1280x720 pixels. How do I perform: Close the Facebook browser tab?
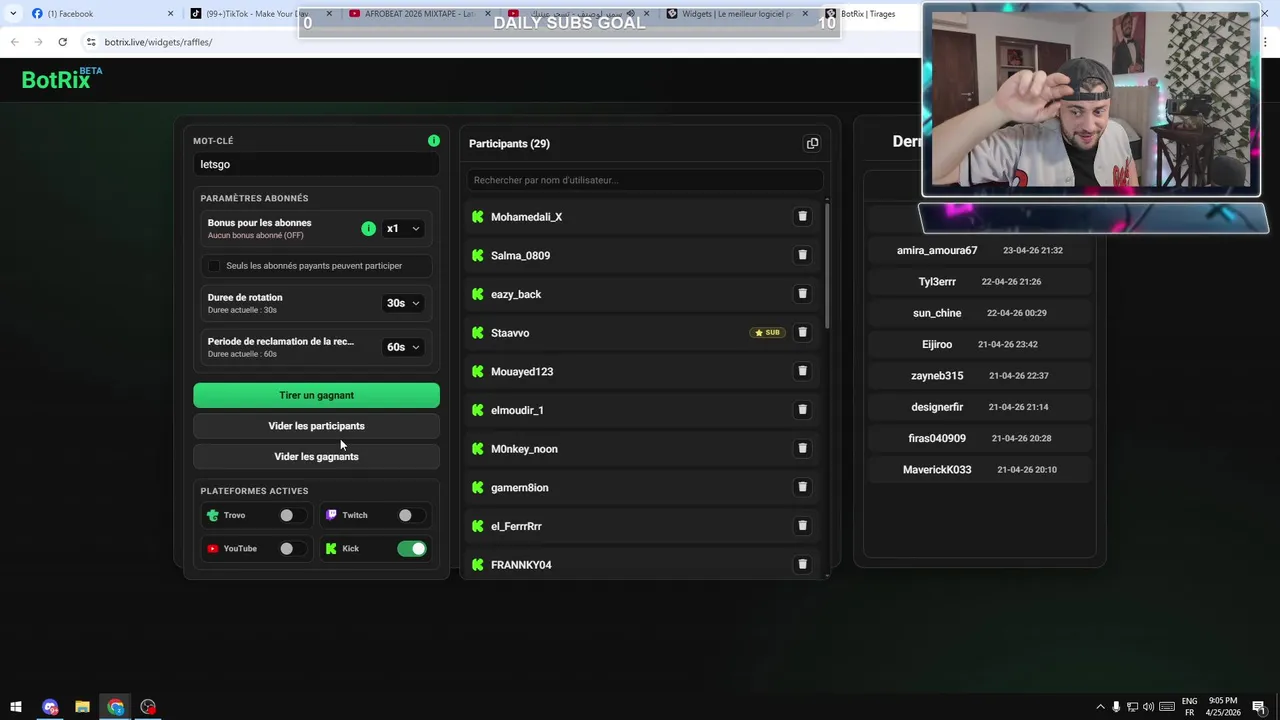coord(170,14)
